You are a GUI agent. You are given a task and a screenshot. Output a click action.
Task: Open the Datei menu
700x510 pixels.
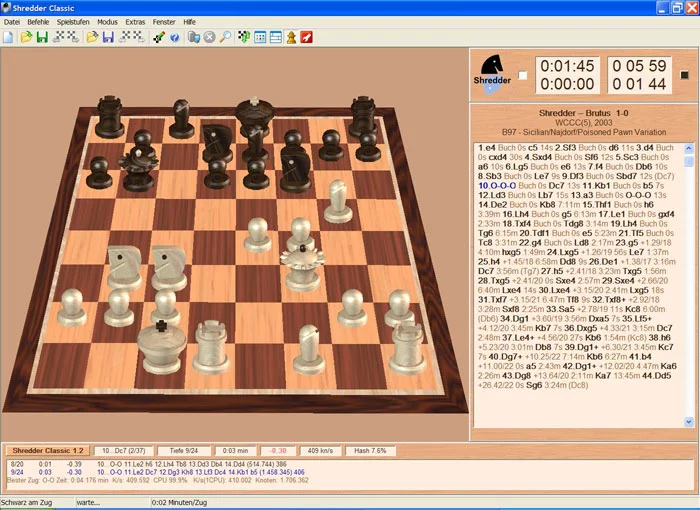tap(12, 22)
